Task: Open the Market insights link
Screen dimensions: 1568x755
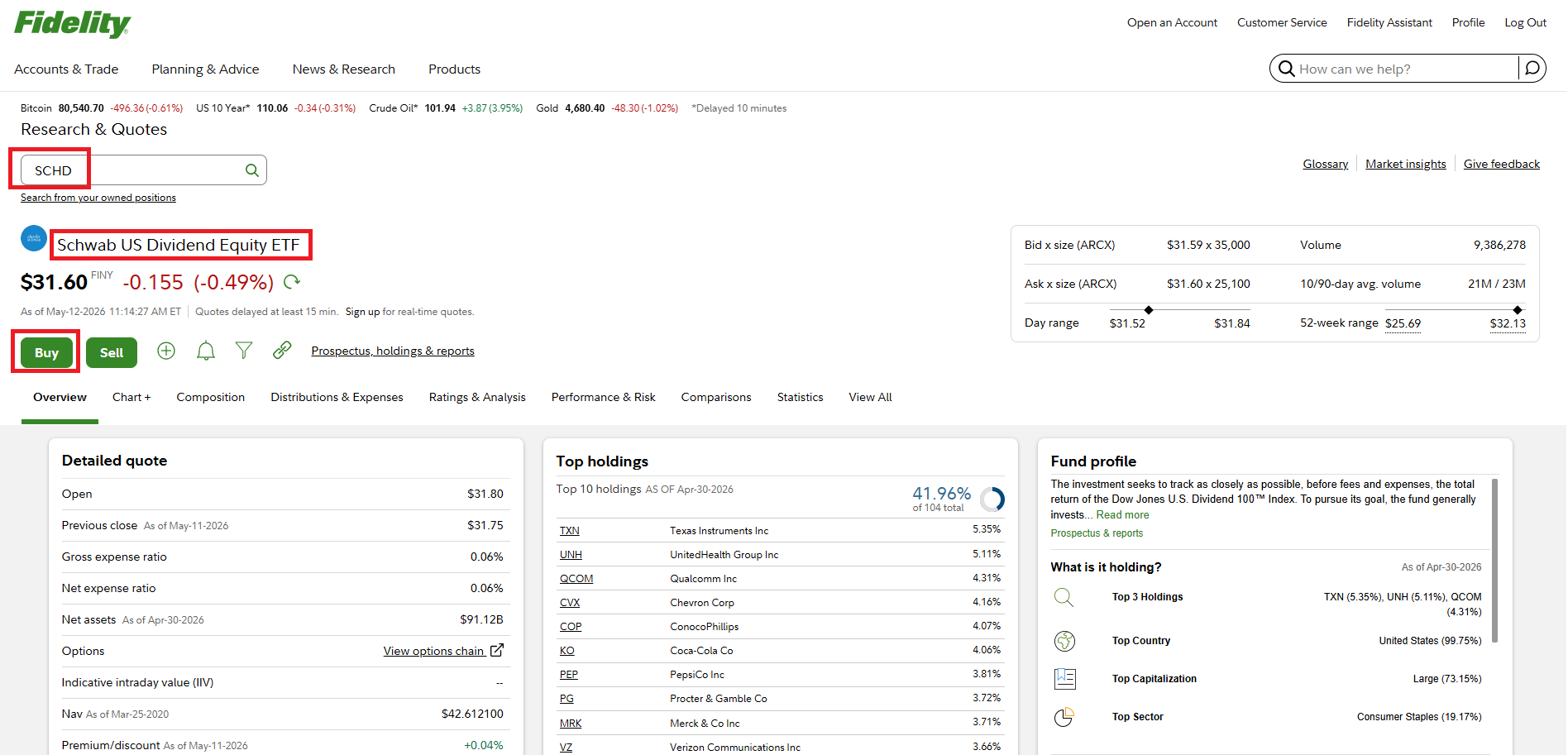Action: (1406, 164)
